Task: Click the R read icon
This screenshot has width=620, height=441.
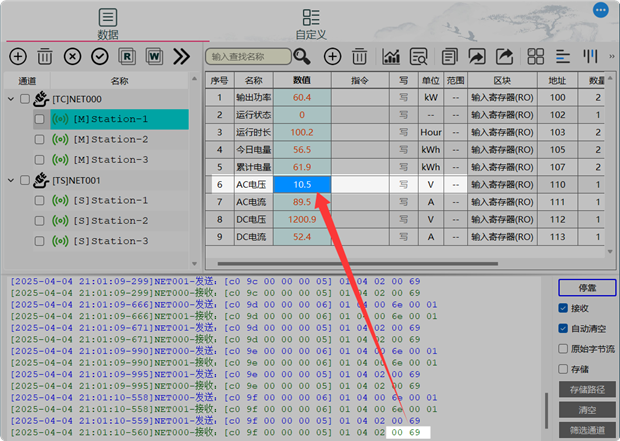Action: point(127,57)
